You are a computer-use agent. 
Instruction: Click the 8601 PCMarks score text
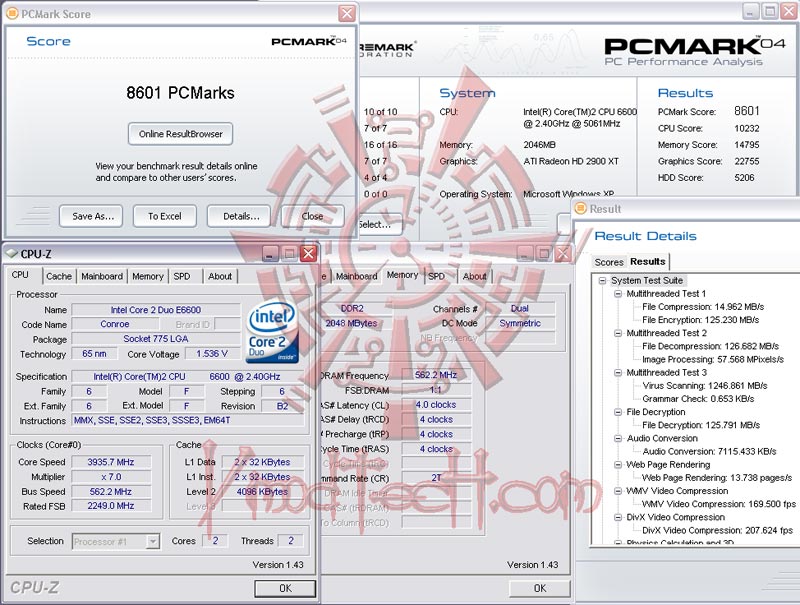pyautogui.click(x=181, y=93)
